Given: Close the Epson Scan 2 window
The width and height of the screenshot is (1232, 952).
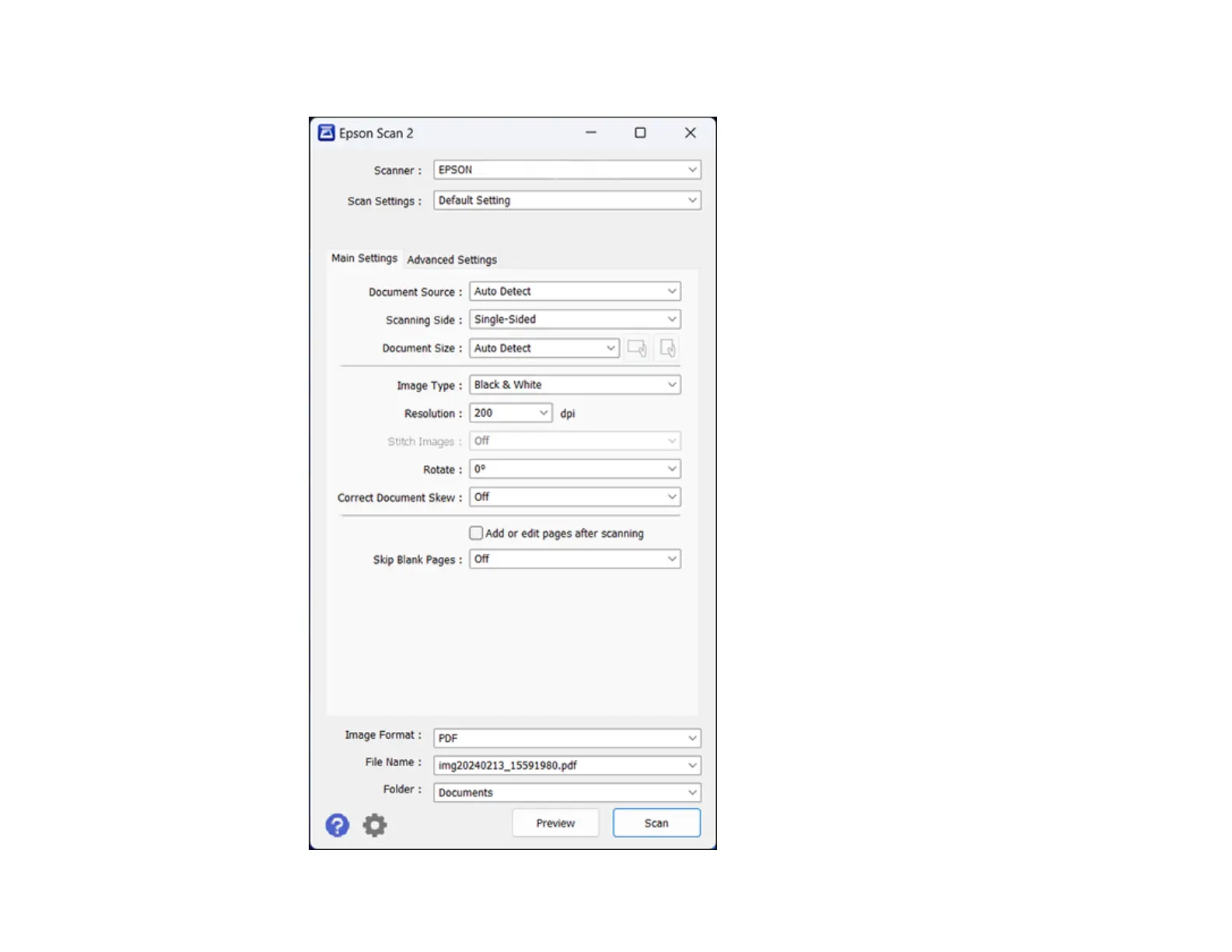Looking at the screenshot, I should click(690, 133).
